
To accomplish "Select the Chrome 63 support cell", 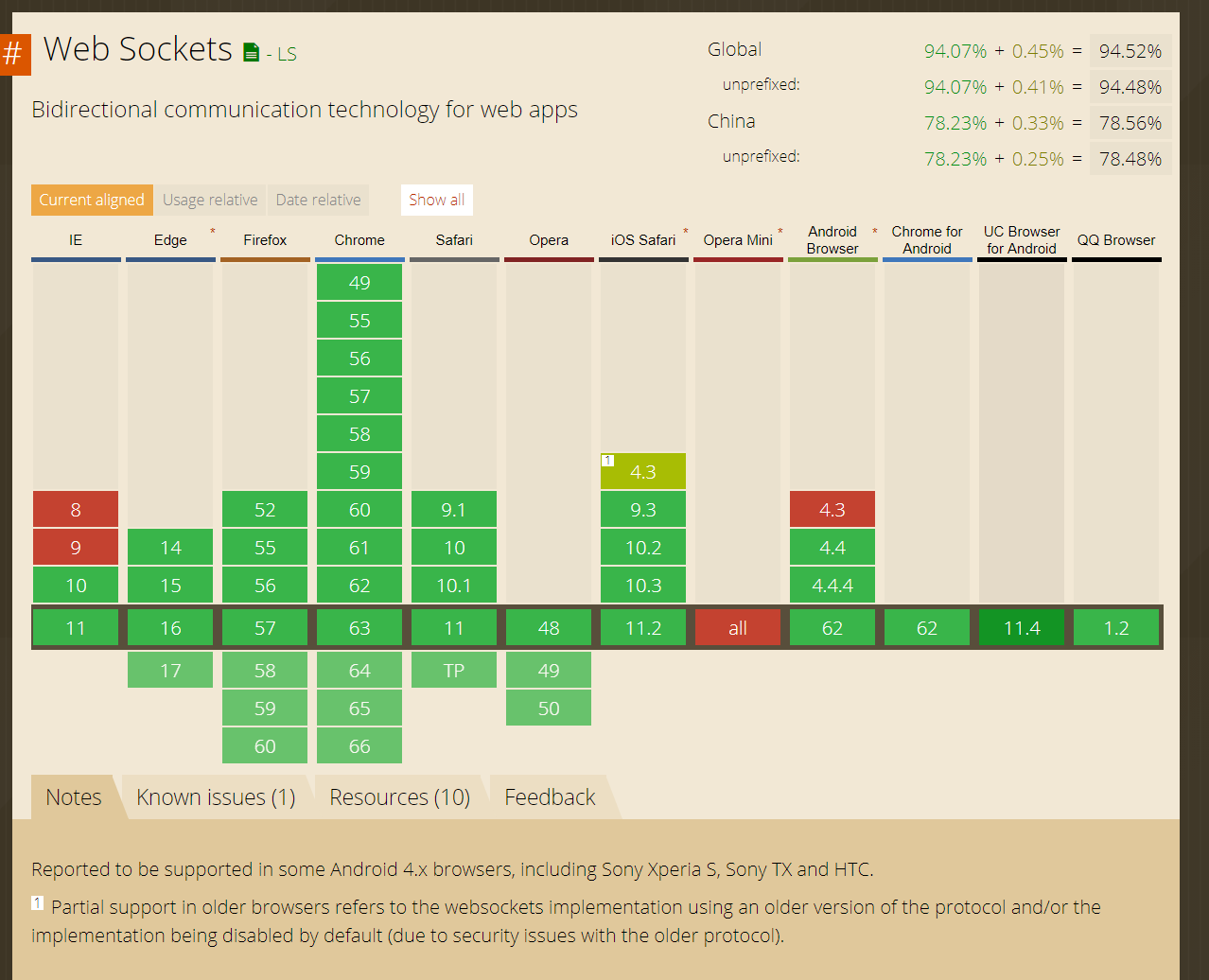I will pos(359,627).
